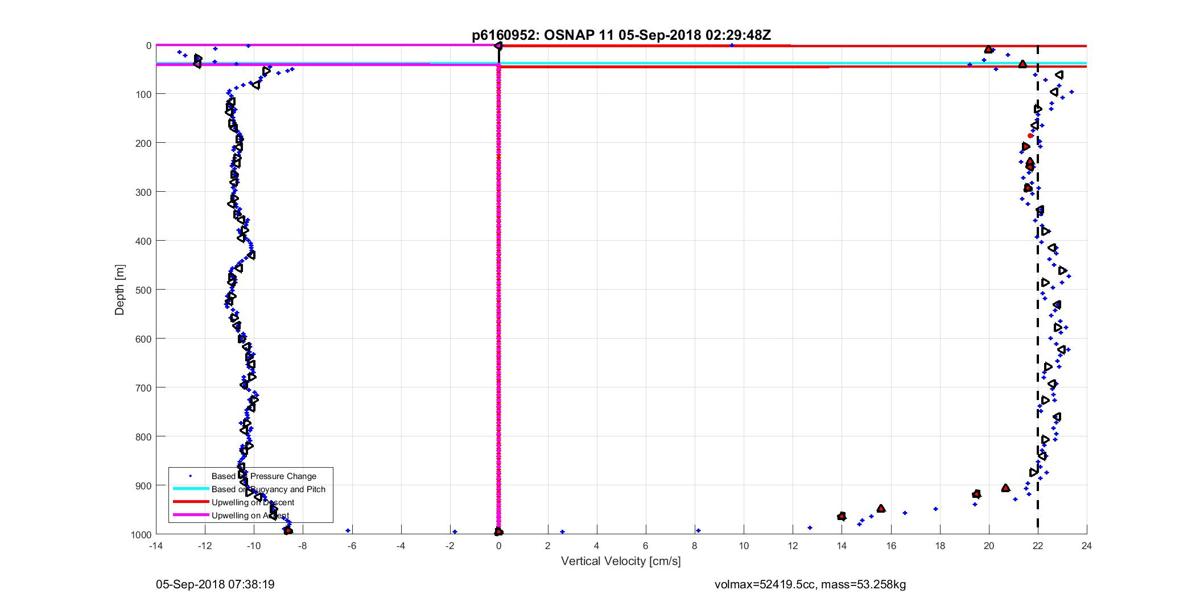Screen dimensions: 1200x601
Task: Click x-axis tick label -12
Action: (x=205, y=545)
